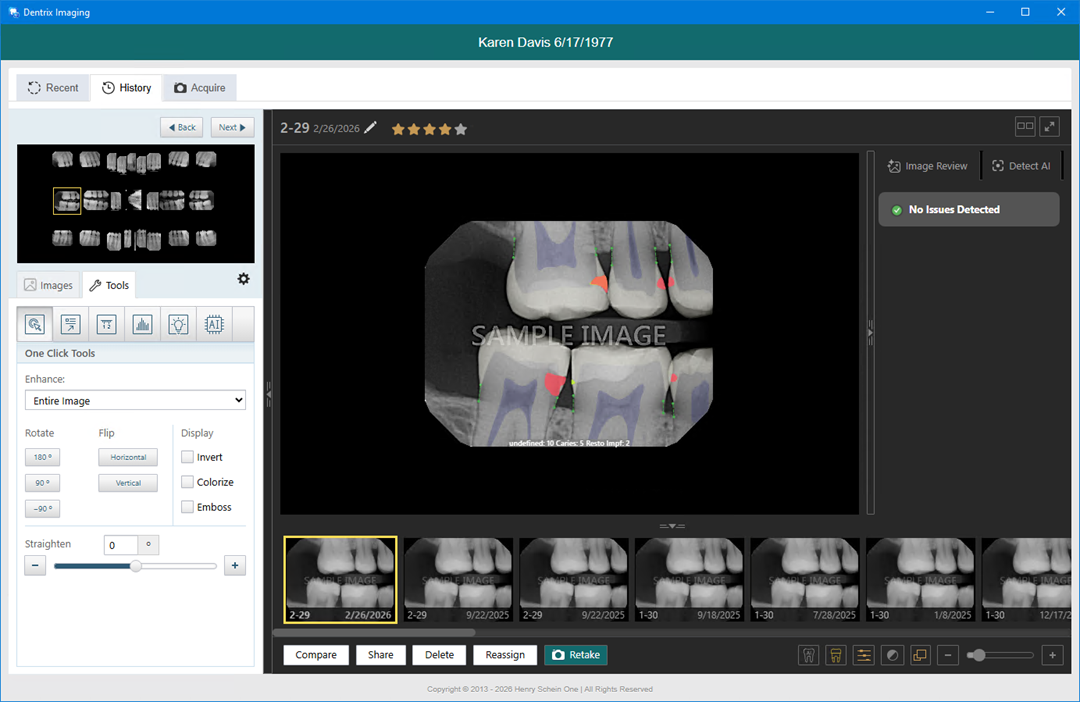1080x702 pixels.
Task: Expand image to full screen
Action: [1050, 126]
